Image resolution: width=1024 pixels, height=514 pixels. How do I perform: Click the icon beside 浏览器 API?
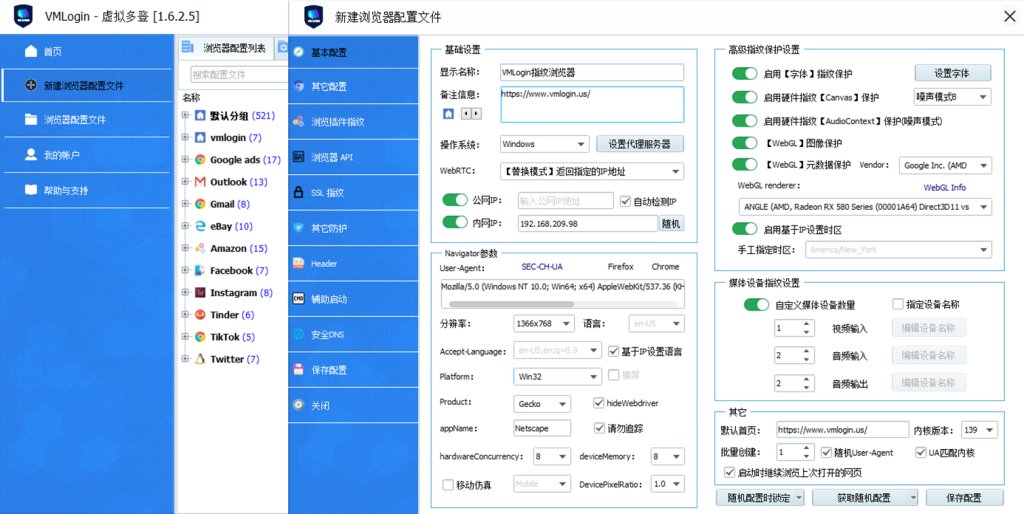point(299,157)
